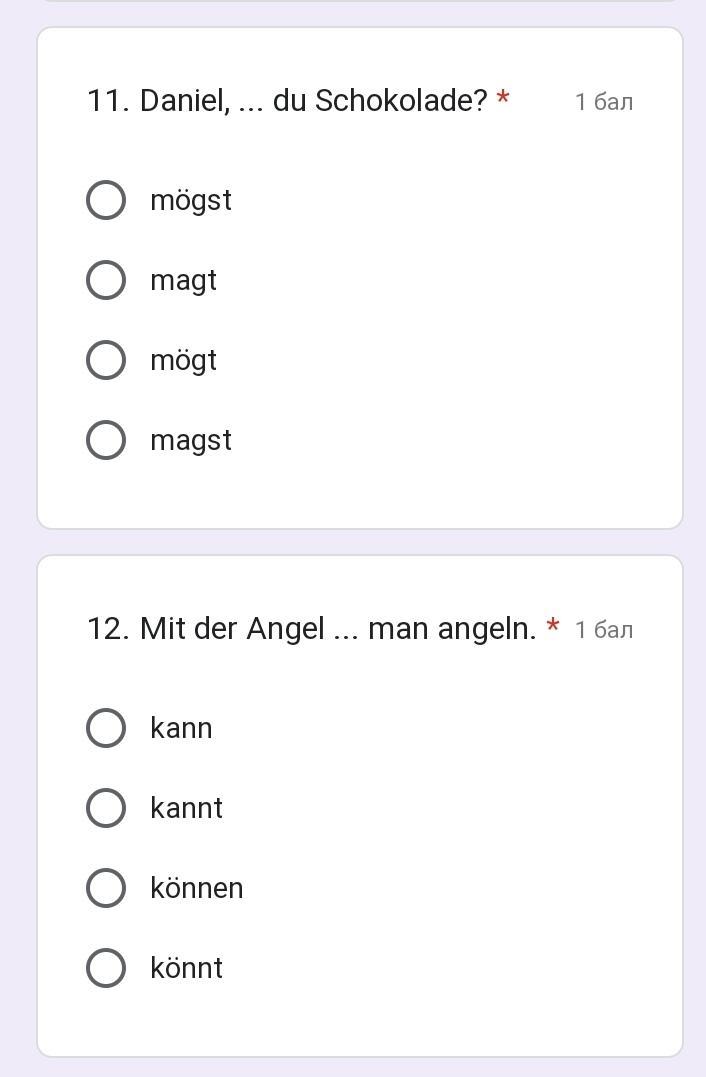Click the 'magst' answer label text
This screenshot has height=1077, width=706.
(x=191, y=440)
